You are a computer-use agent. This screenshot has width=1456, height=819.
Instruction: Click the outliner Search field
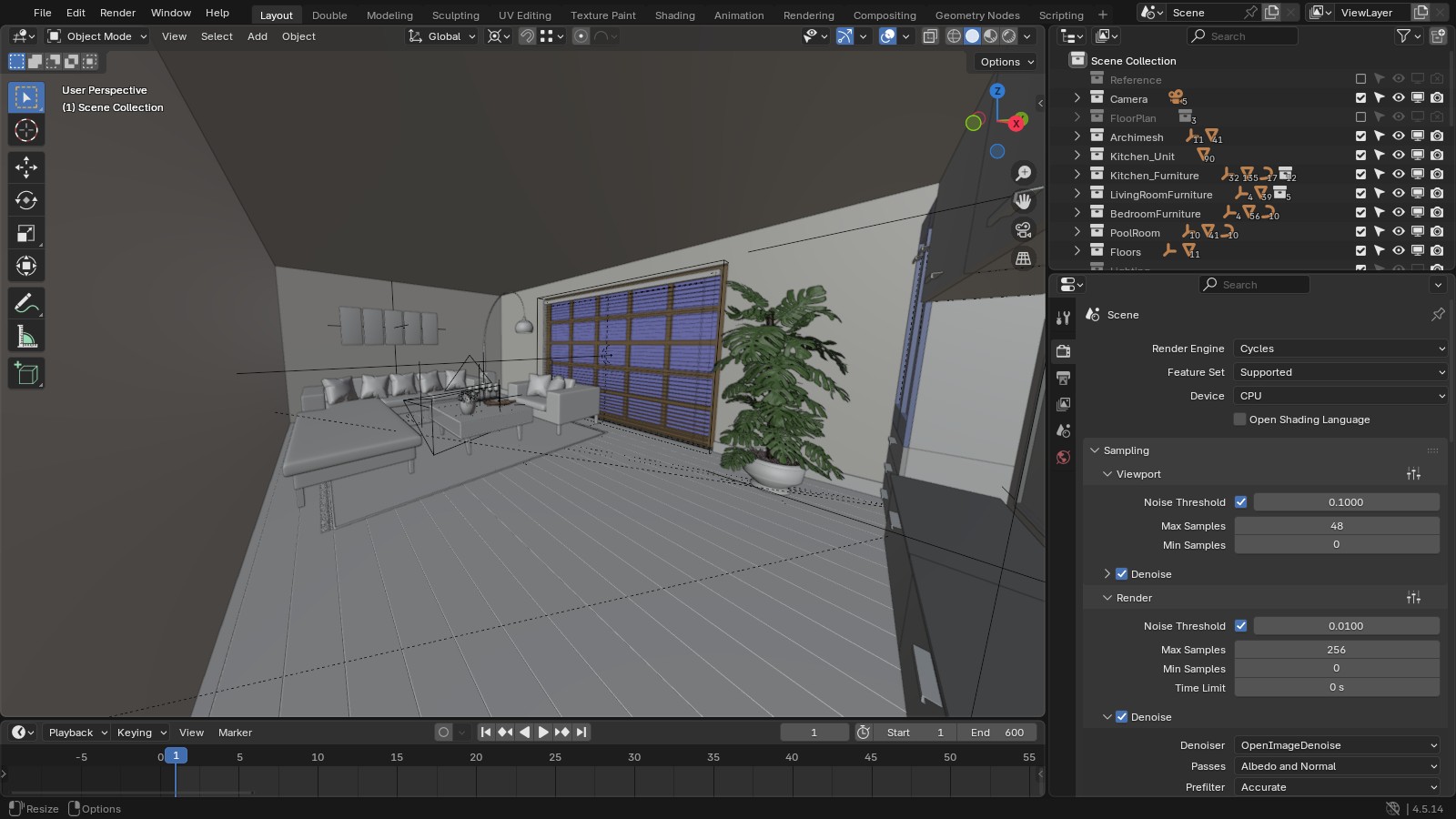(x=1242, y=36)
